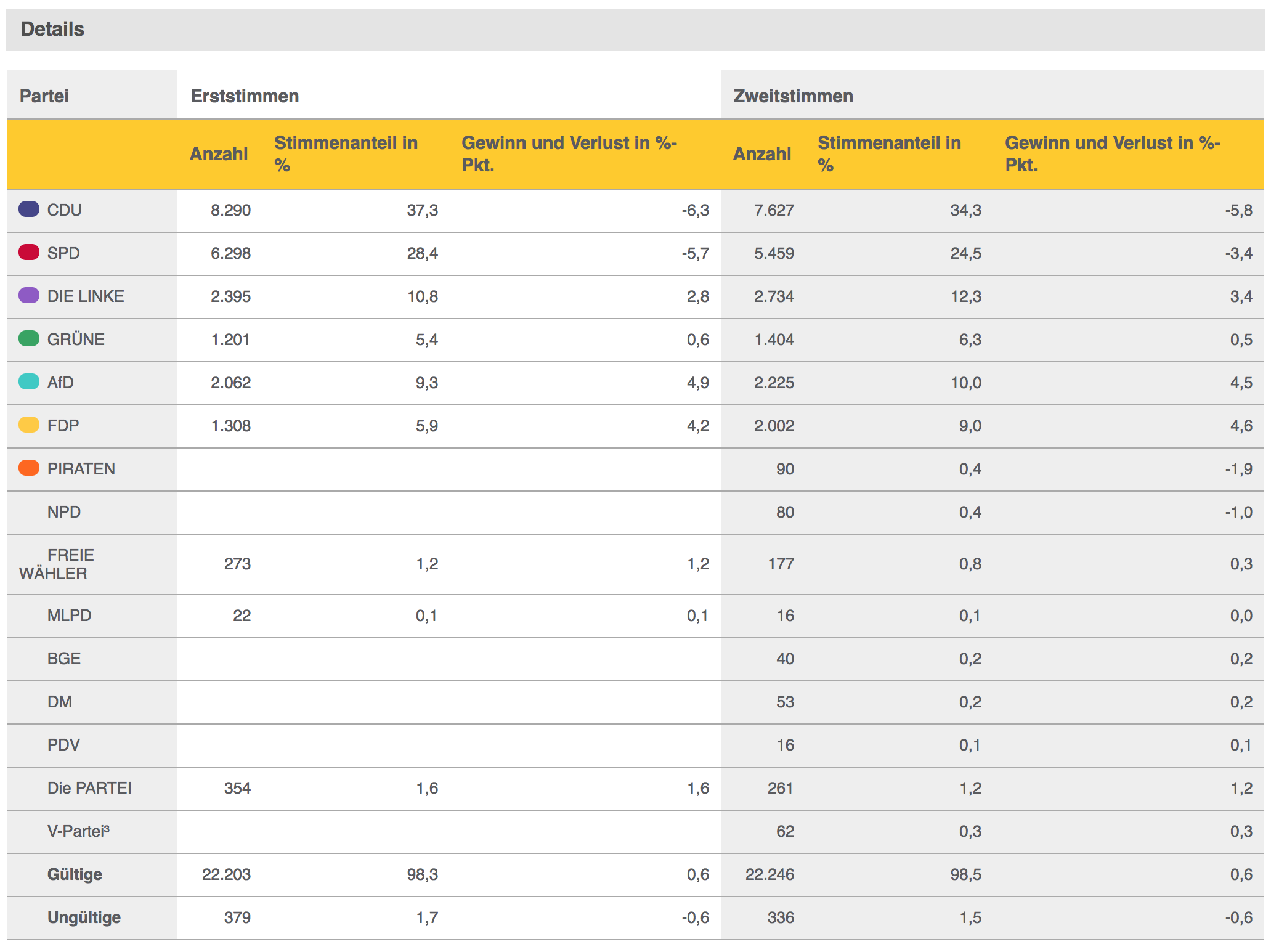The height and width of the screenshot is (952, 1271).
Task: Click DIE LINKE Zweitstimmen count 2.734
Action: pyautogui.click(x=774, y=296)
